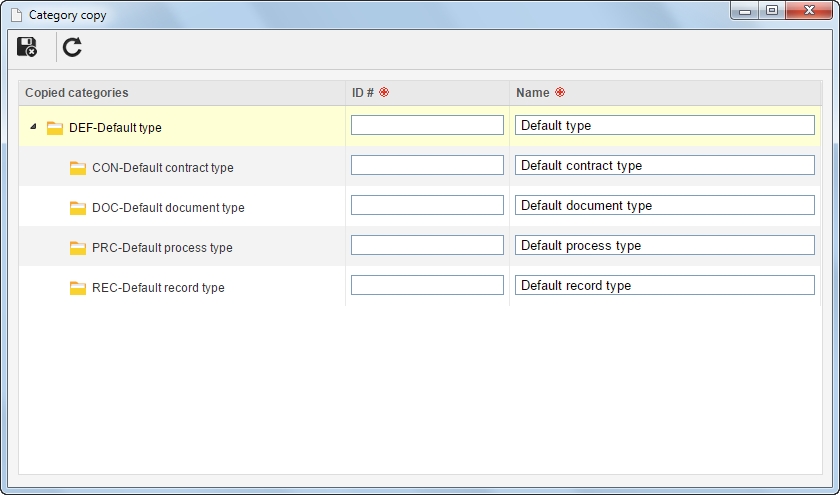The width and height of the screenshot is (840, 495).
Task: Click ID # field for contract type row
Action: click(427, 165)
